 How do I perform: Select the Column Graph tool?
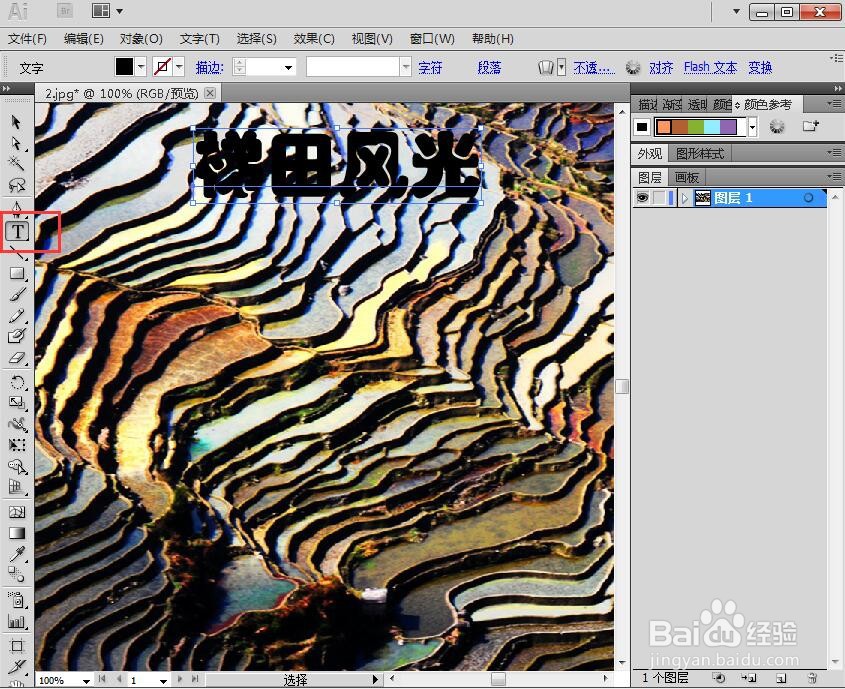click(x=16, y=622)
